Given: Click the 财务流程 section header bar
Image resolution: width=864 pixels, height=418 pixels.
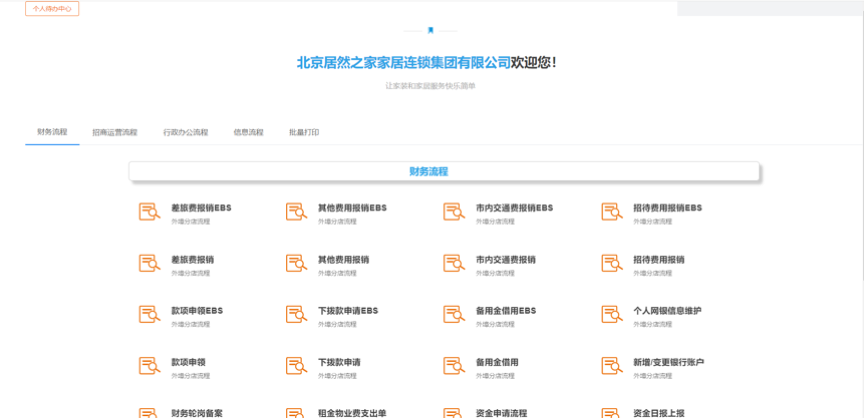Looking at the screenshot, I should (444, 172).
